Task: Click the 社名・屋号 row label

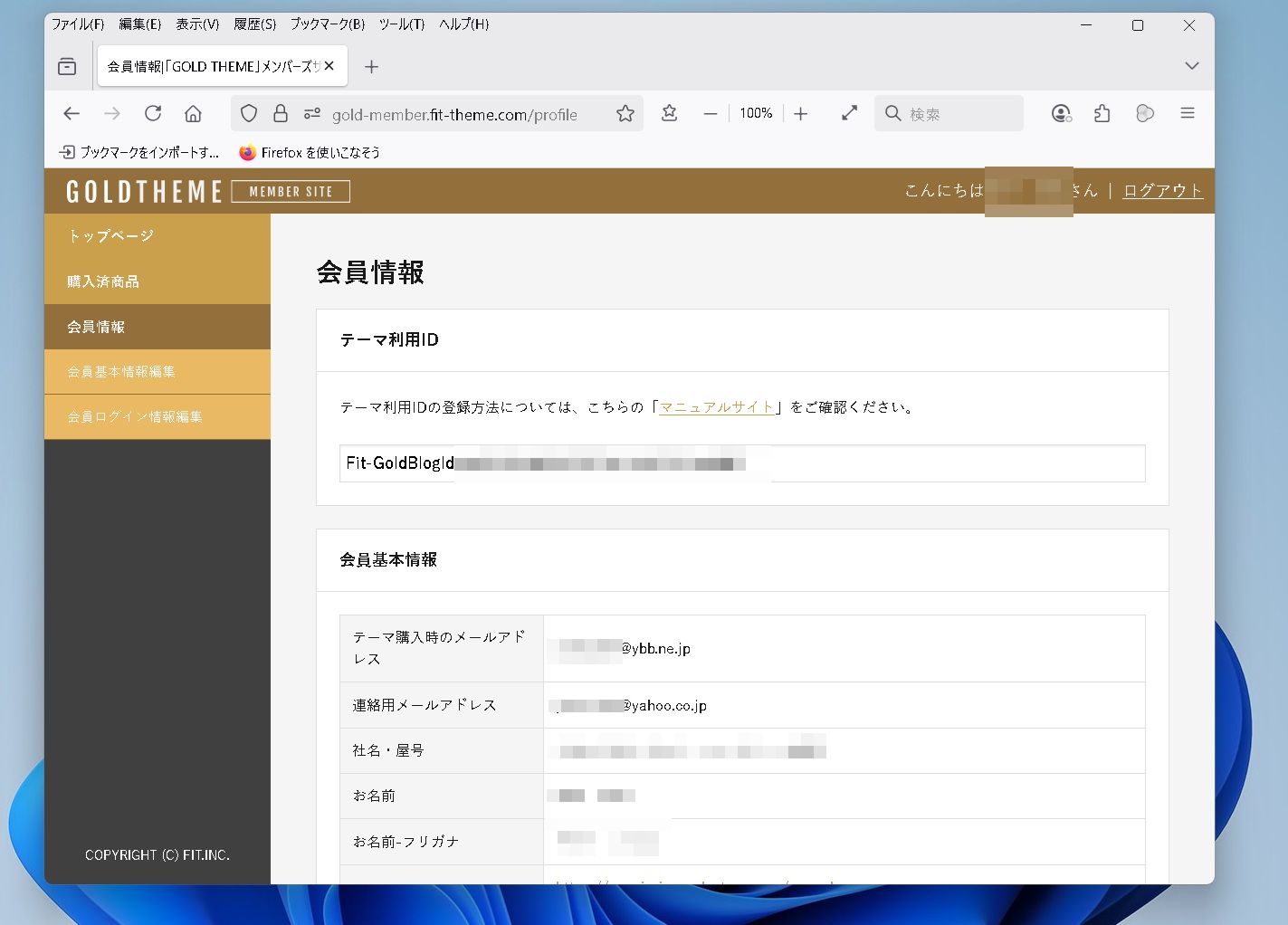Action: (441, 750)
